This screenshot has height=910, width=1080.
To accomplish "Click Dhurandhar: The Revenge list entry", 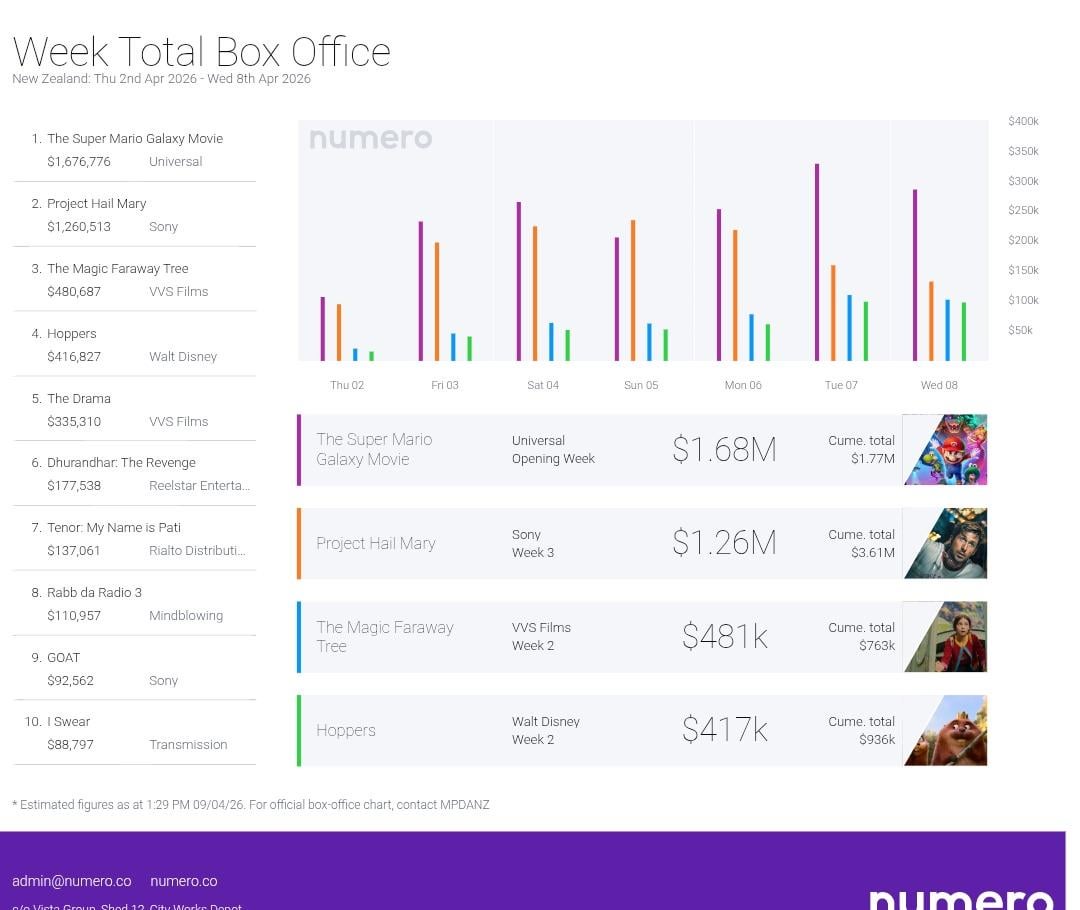I will click(121, 463).
